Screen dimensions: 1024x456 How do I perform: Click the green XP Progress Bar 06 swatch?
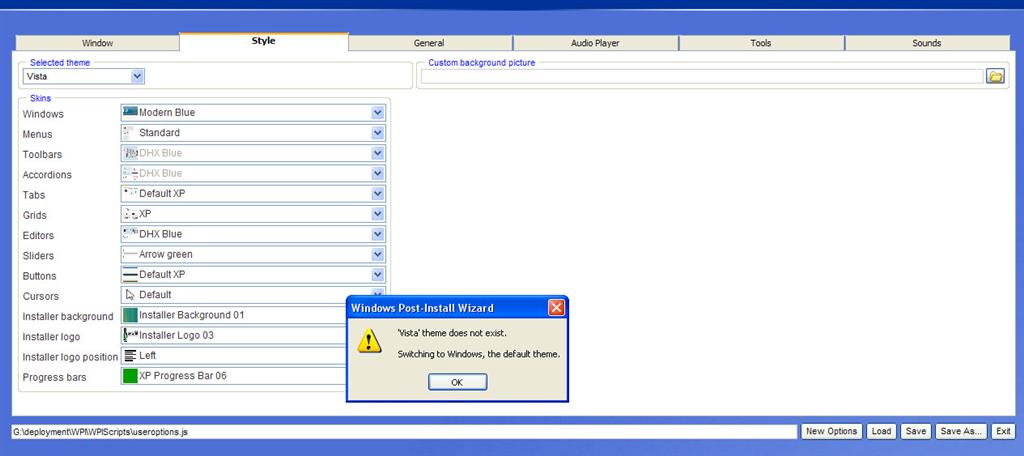coord(130,376)
